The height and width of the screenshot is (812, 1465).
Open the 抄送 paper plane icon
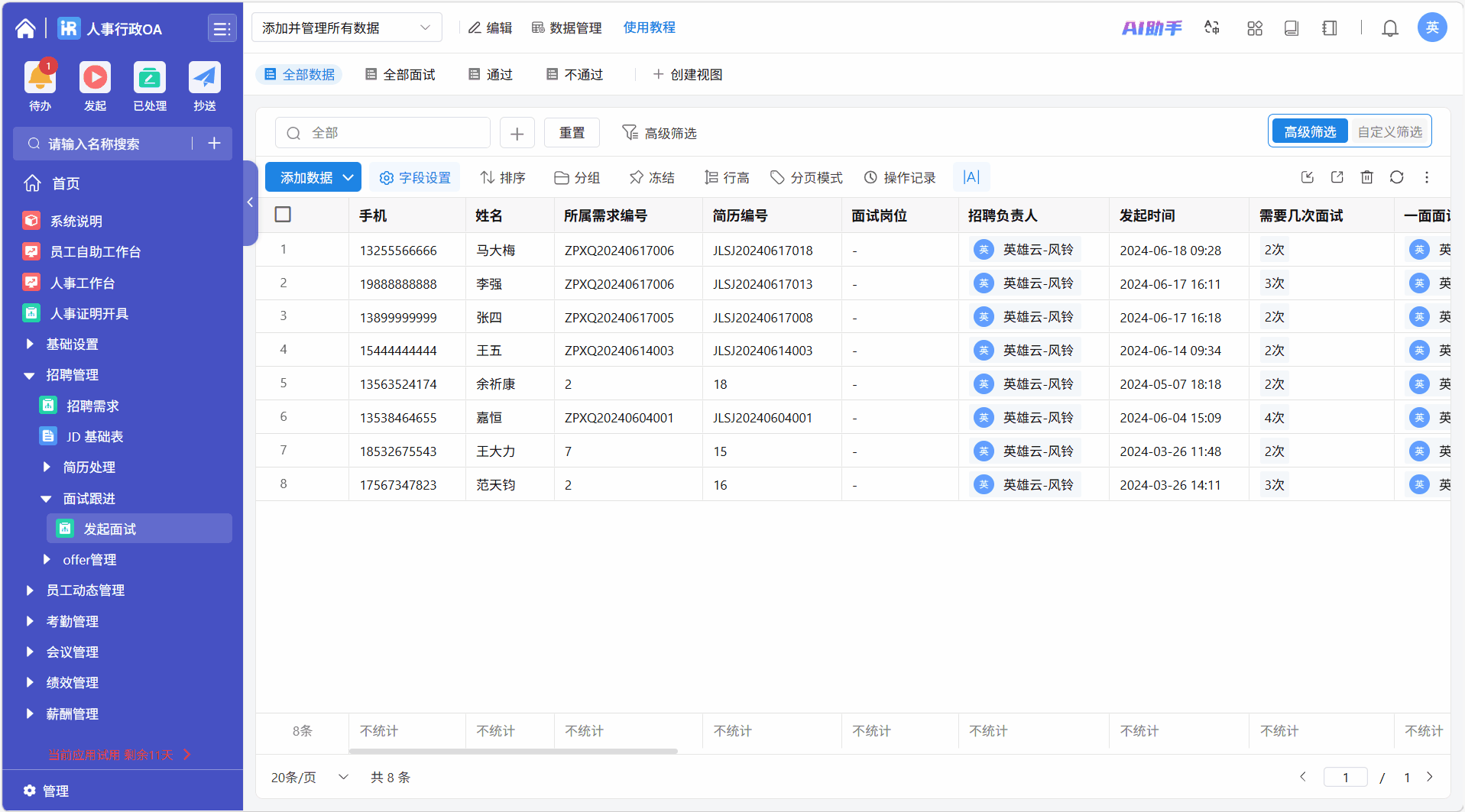tap(204, 78)
